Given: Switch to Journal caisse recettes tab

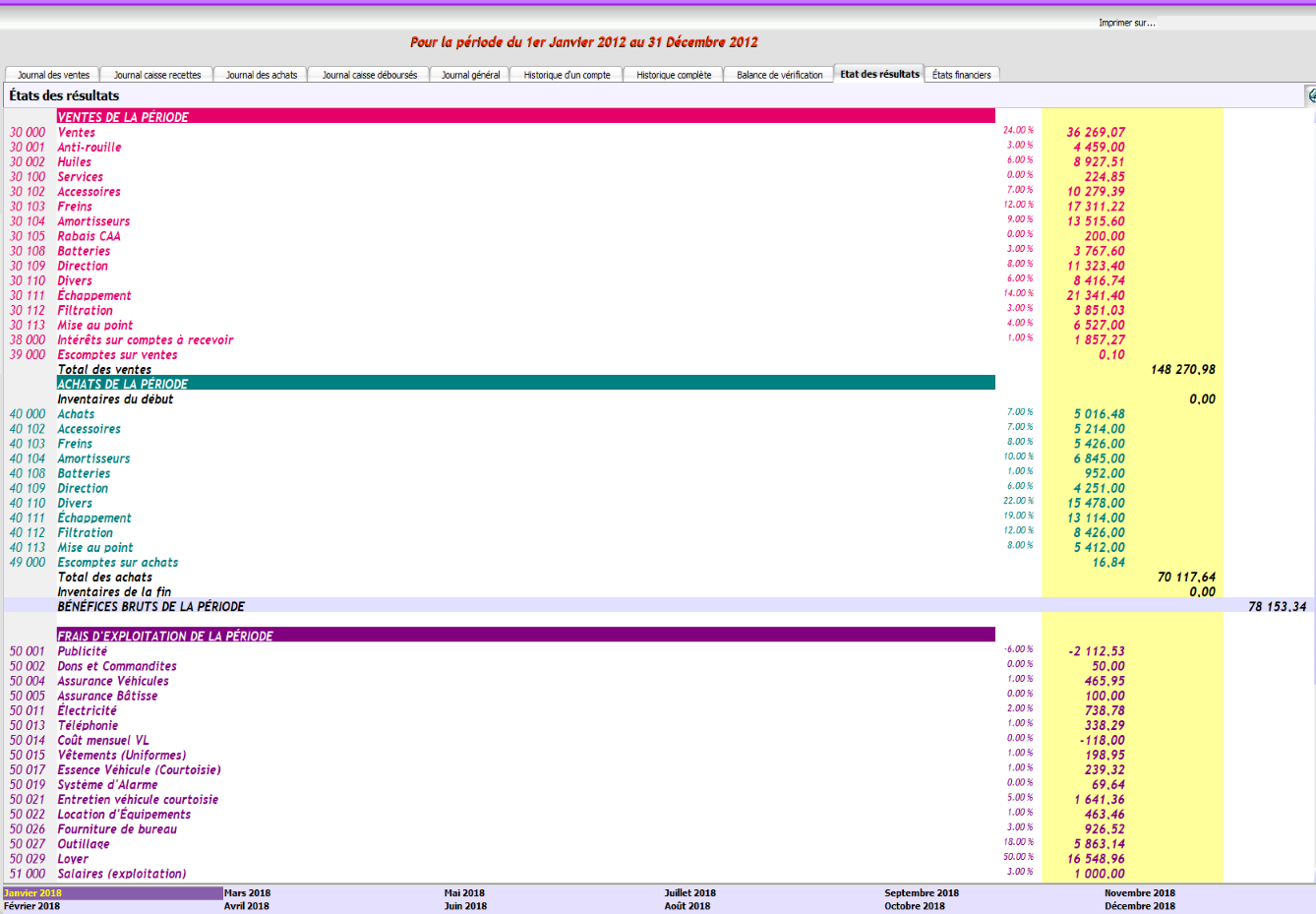Looking at the screenshot, I should click(156, 75).
